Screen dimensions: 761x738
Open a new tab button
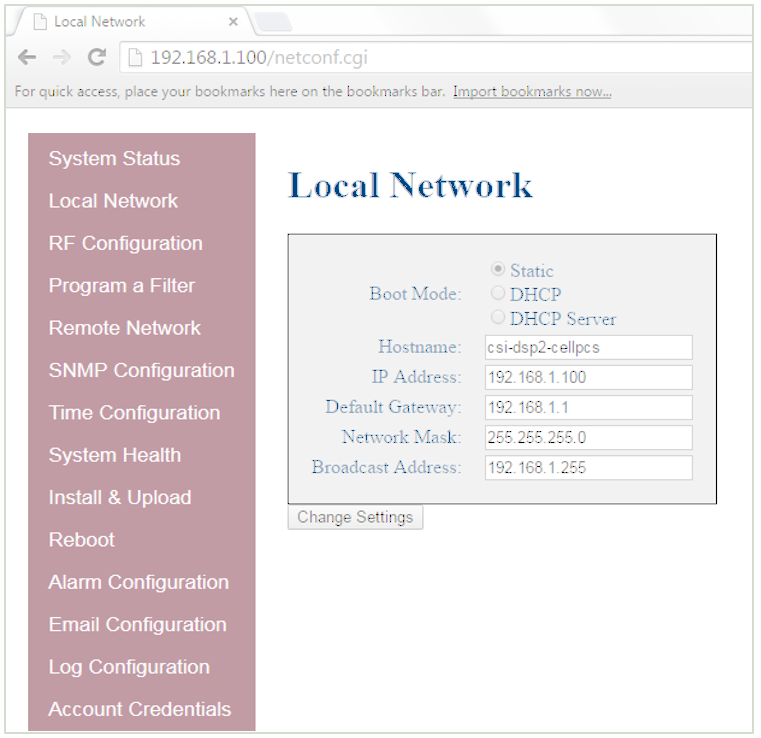pyautogui.click(x=273, y=22)
